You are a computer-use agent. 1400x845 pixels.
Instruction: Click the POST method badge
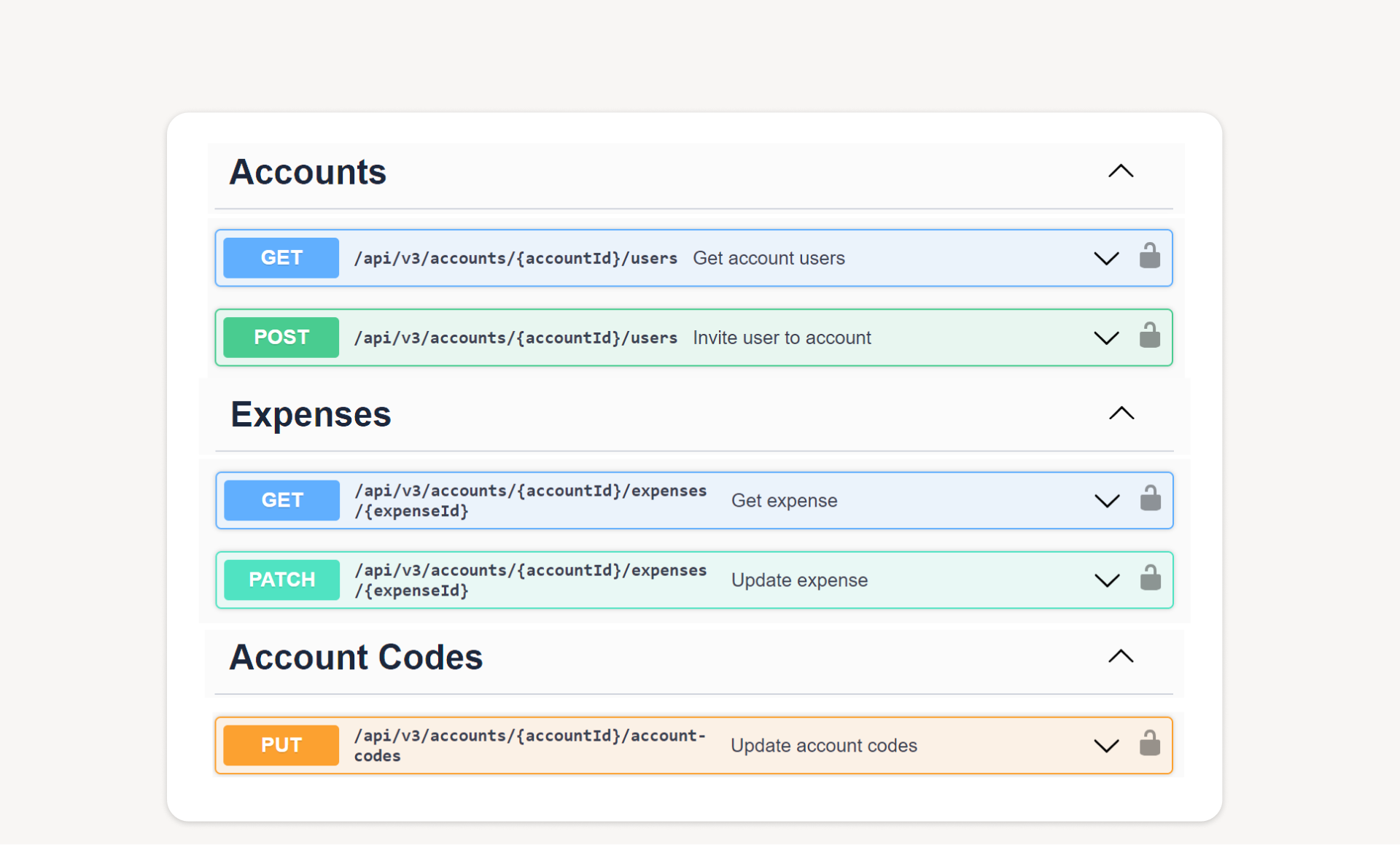click(281, 338)
